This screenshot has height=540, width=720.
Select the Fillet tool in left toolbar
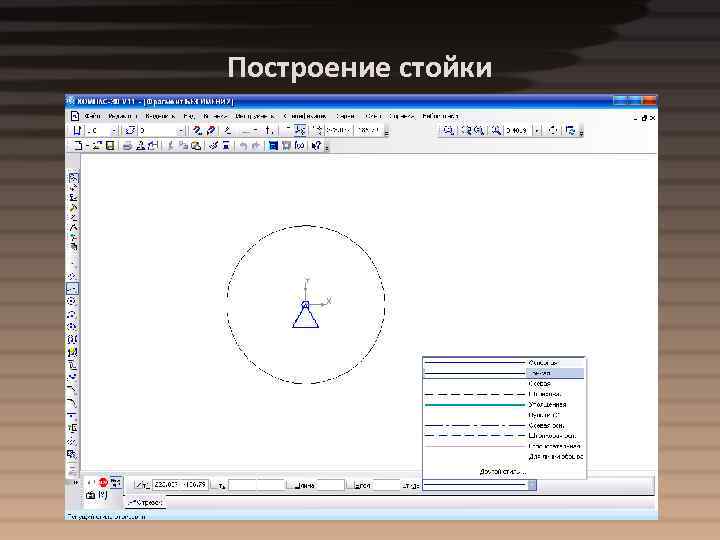pyautogui.click(x=72, y=403)
